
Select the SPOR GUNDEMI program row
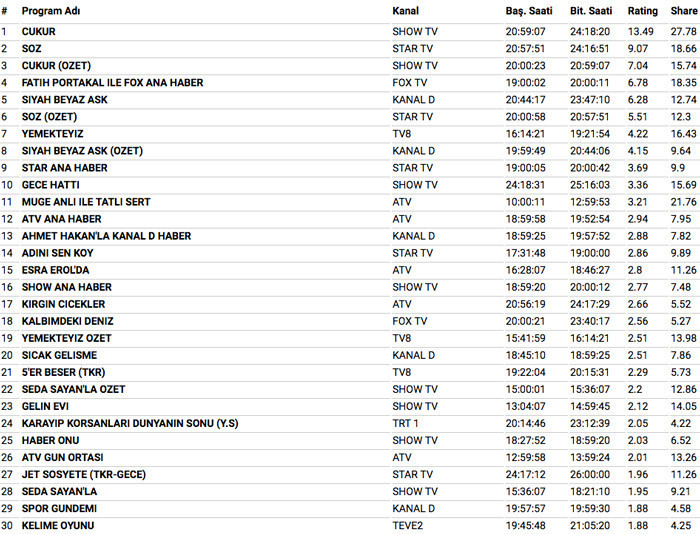click(59, 508)
